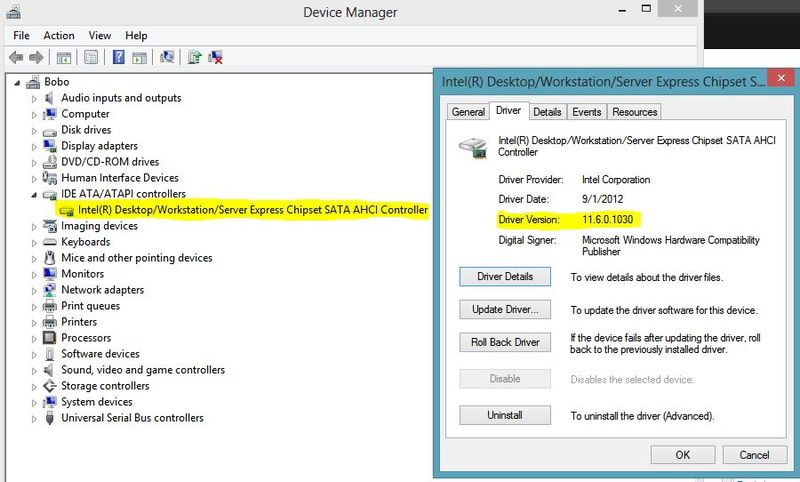This screenshot has height=482, width=800.
Task: Maximize the Device Manager window
Action: [646, 8]
